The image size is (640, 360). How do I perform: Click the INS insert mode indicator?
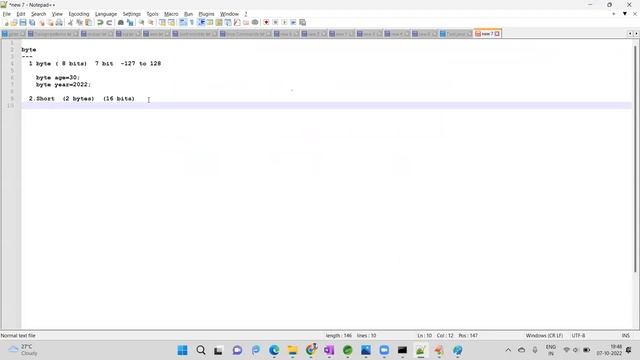[625, 336]
